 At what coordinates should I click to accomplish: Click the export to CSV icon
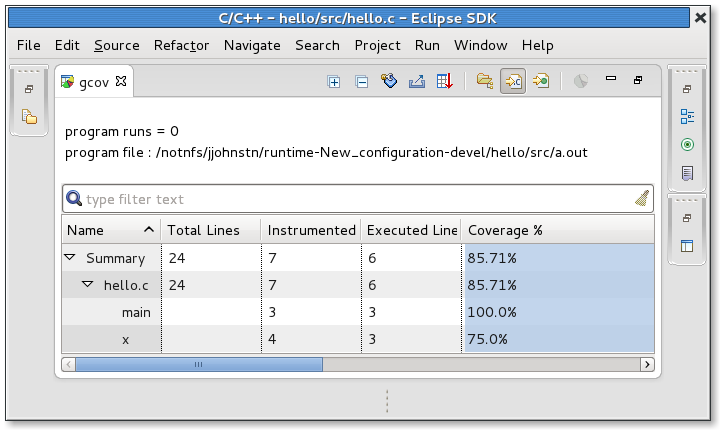point(417,82)
